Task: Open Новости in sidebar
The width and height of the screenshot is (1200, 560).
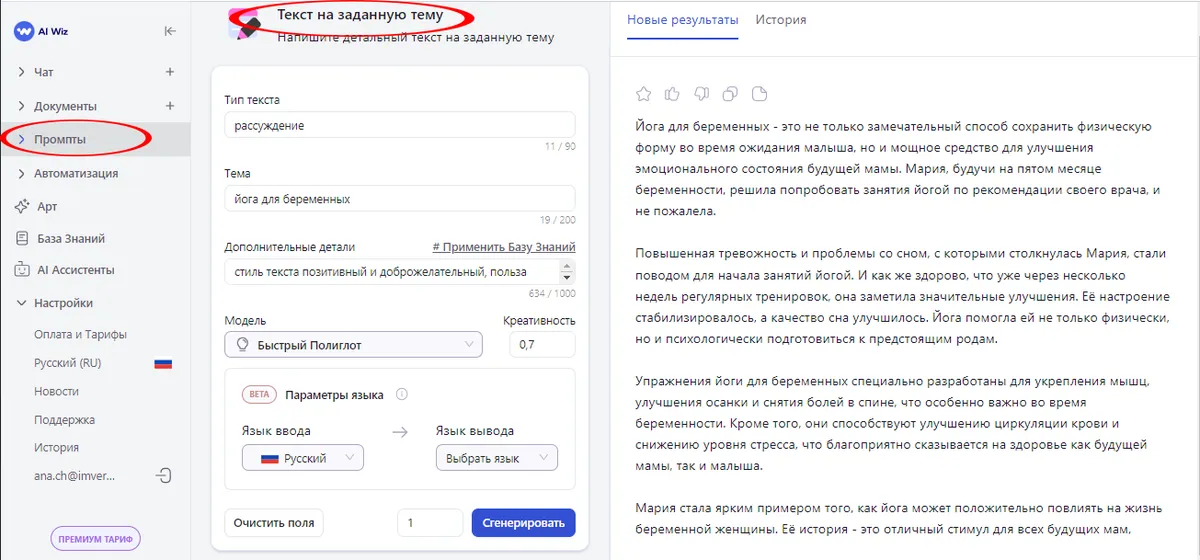Action: pos(56,392)
